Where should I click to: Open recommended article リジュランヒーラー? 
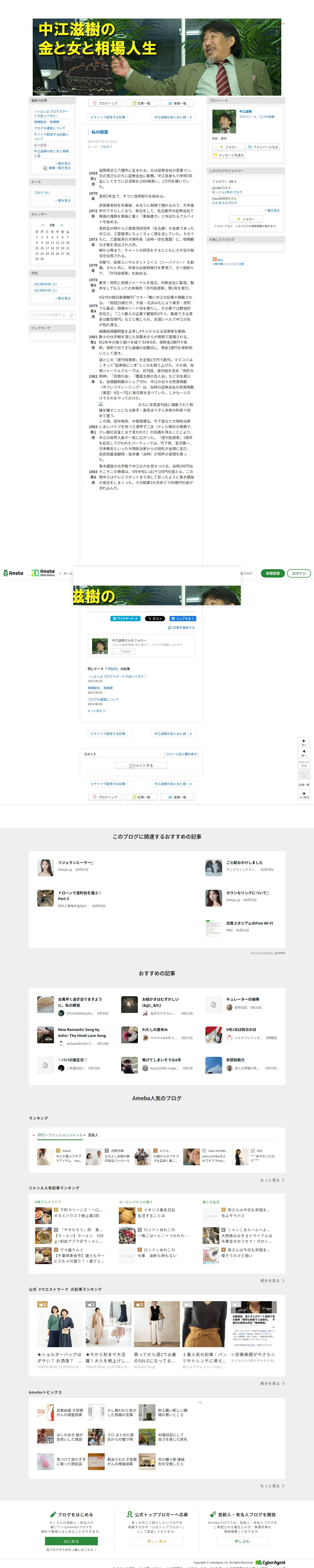point(75,862)
